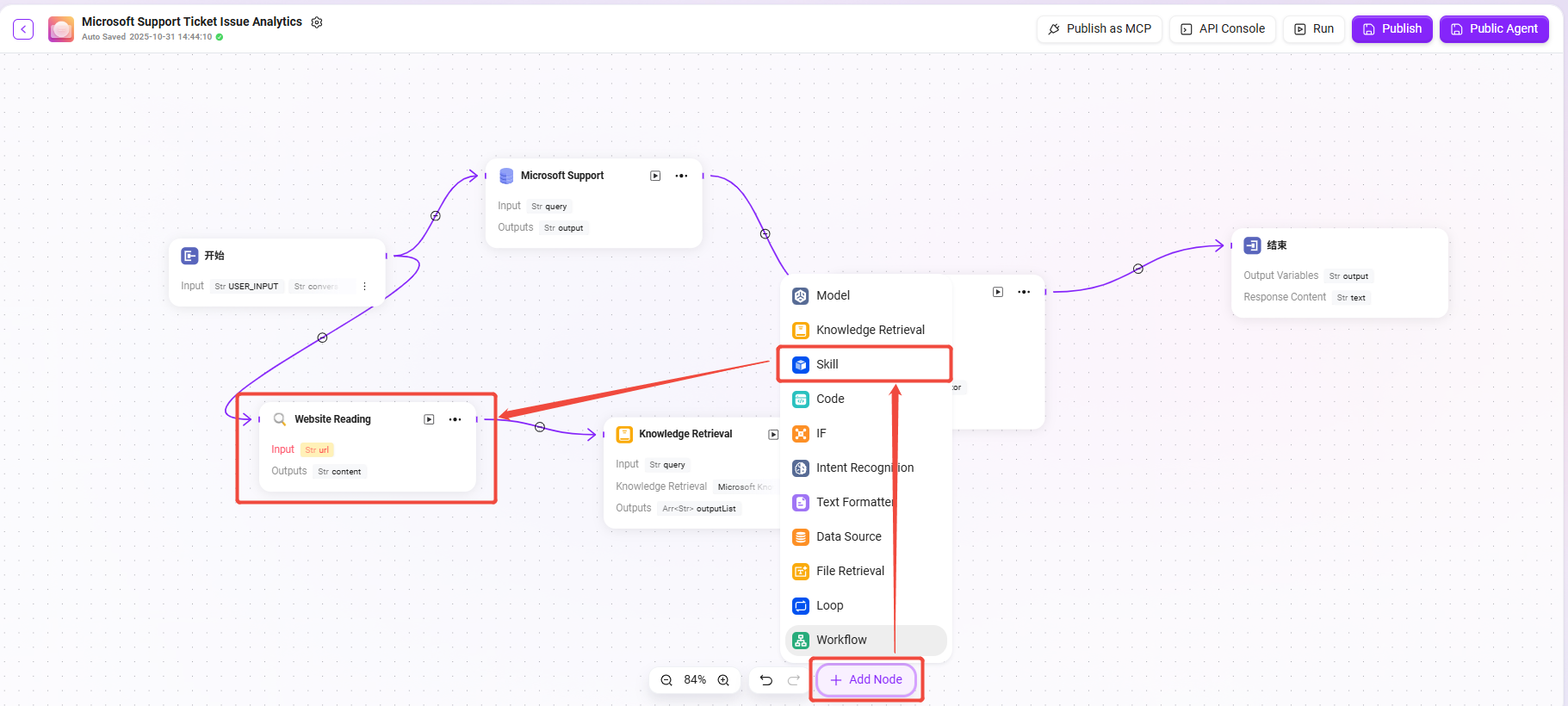This screenshot has height=706, width=1568.
Task: Run the Microsoft Support node
Action: (655, 176)
